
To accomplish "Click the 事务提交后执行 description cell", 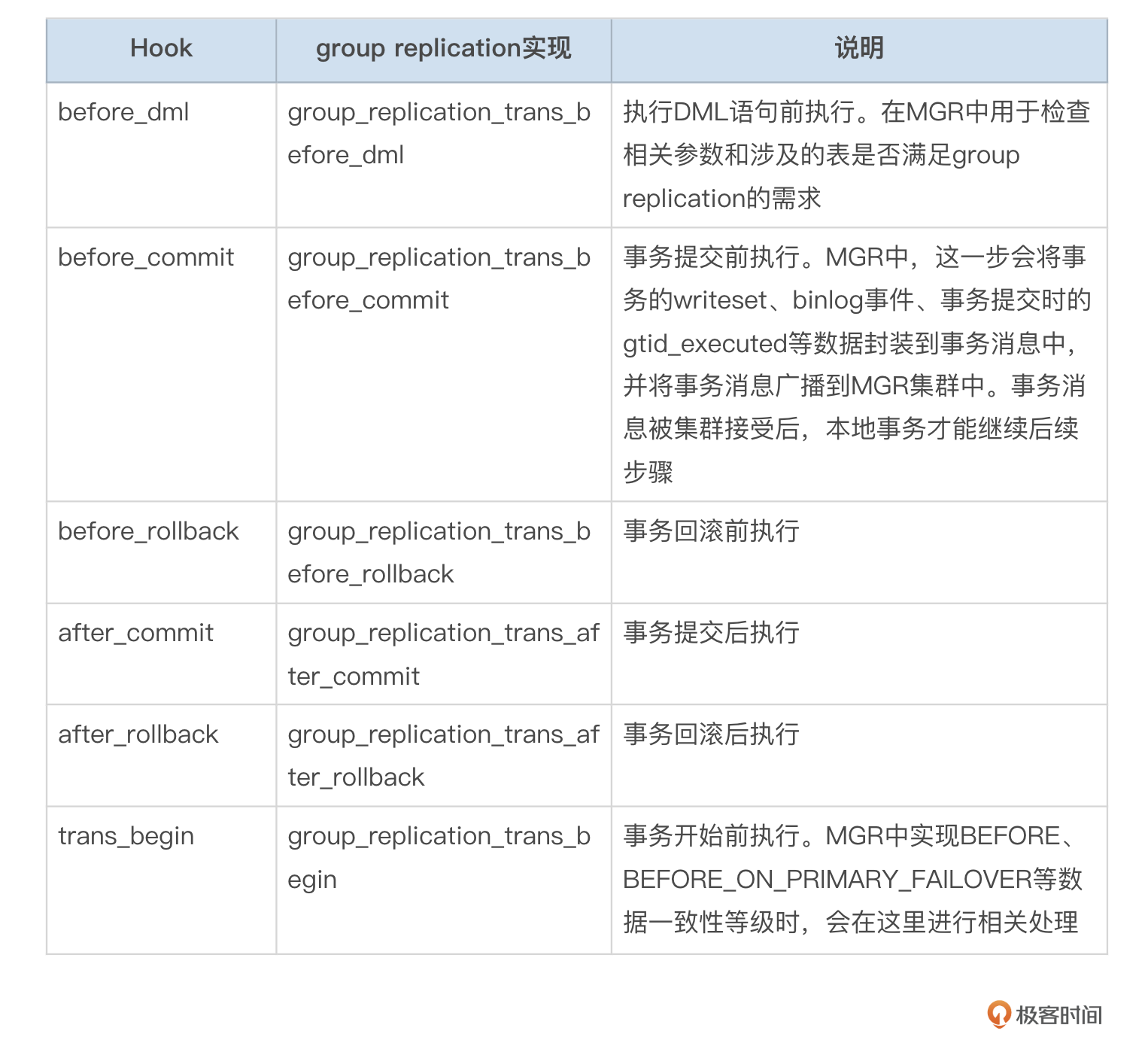I will point(711,633).
